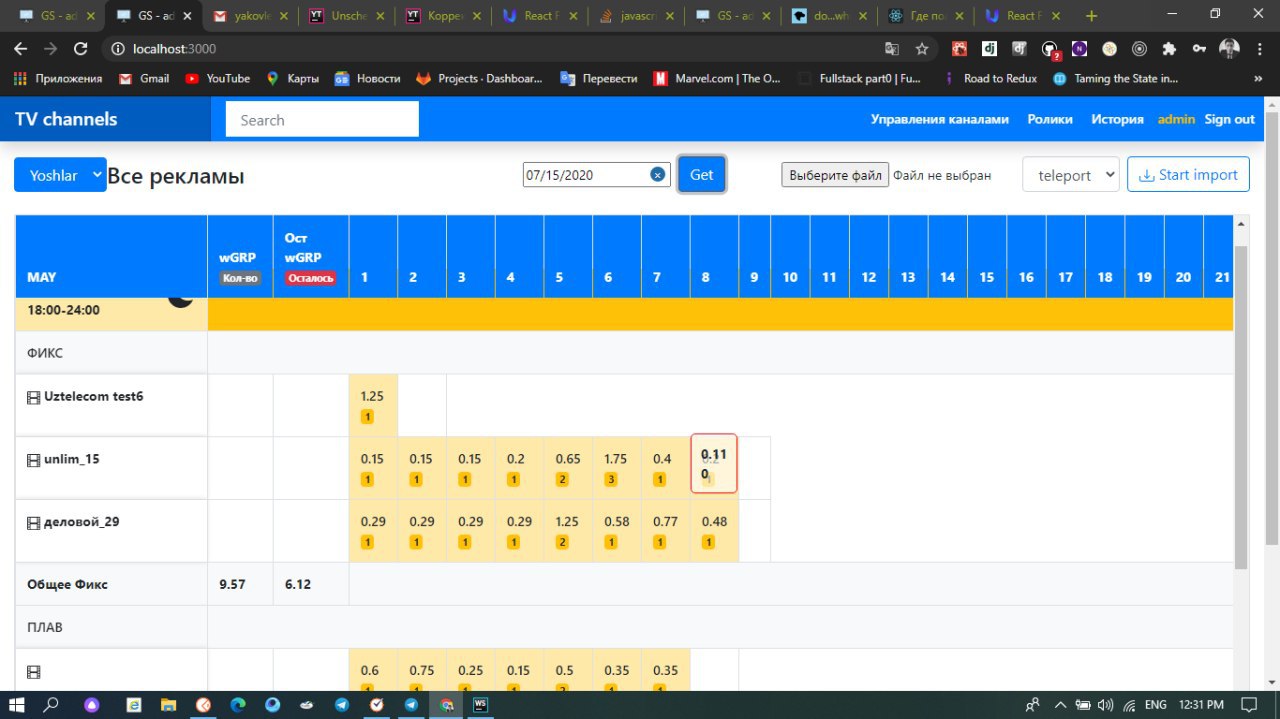Image resolution: width=1280 pixels, height=719 pixels.
Task: Click the 0.58 cell in деловой_29 row
Action: pos(617,531)
